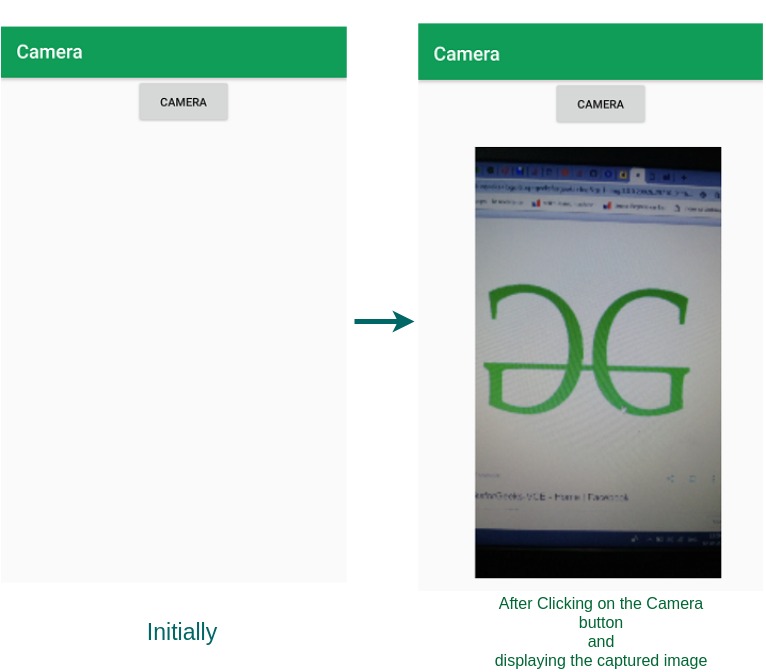Select the captured GfG logo photo
The image size is (766, 672).
pos(598,362)
